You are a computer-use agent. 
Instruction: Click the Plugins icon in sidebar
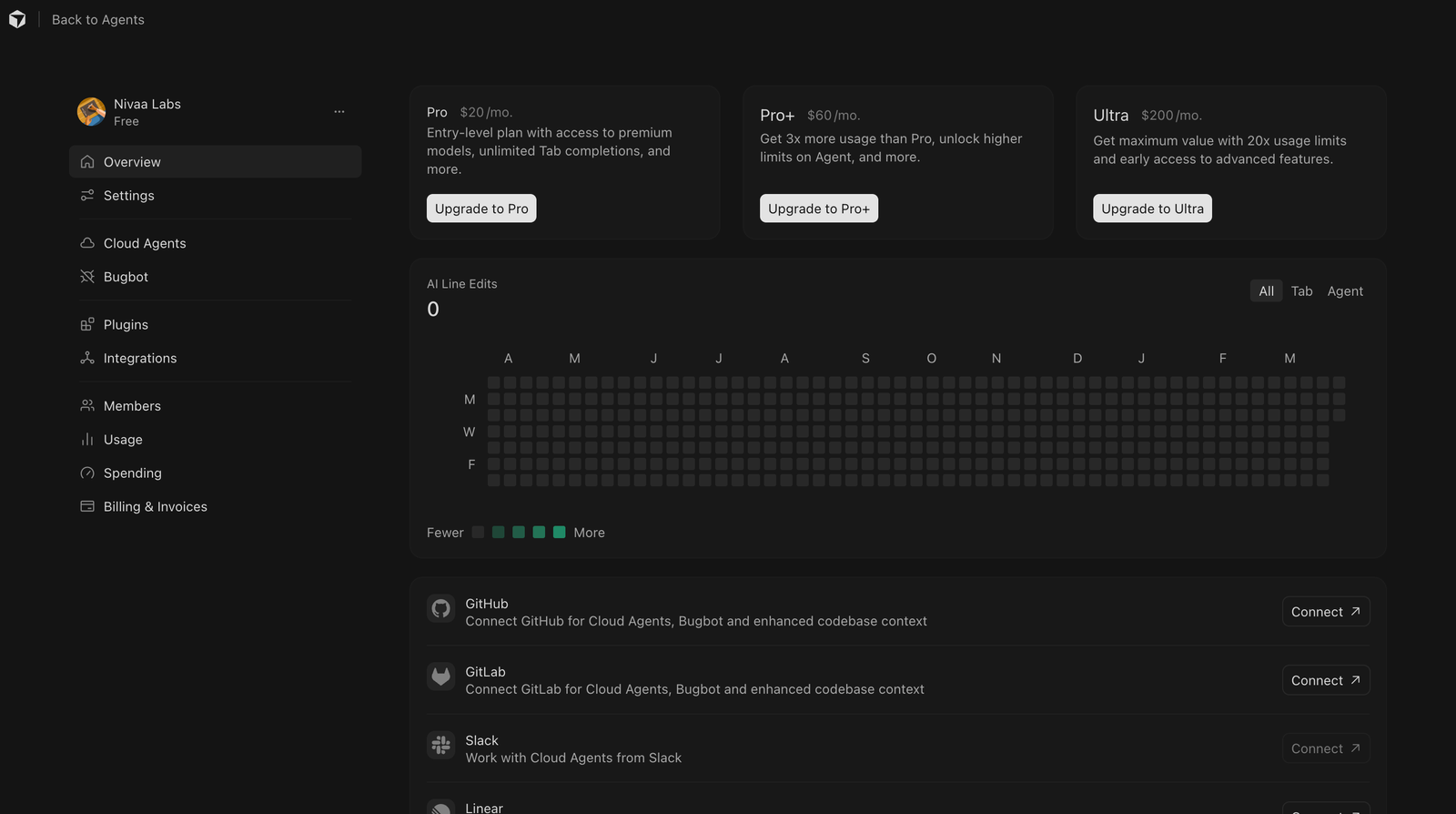(87, 325)
